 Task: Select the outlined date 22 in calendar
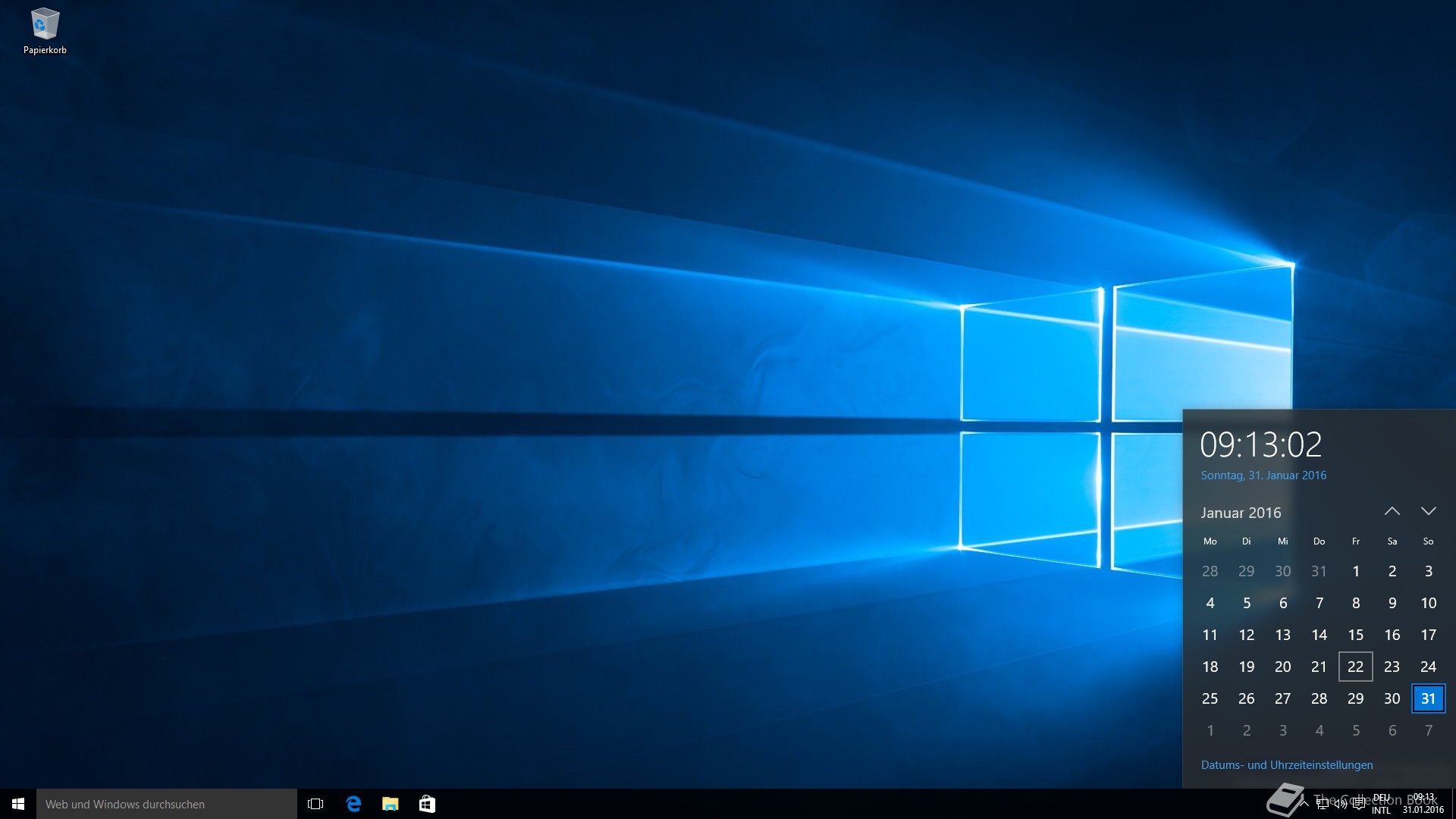pos(1356,667)
